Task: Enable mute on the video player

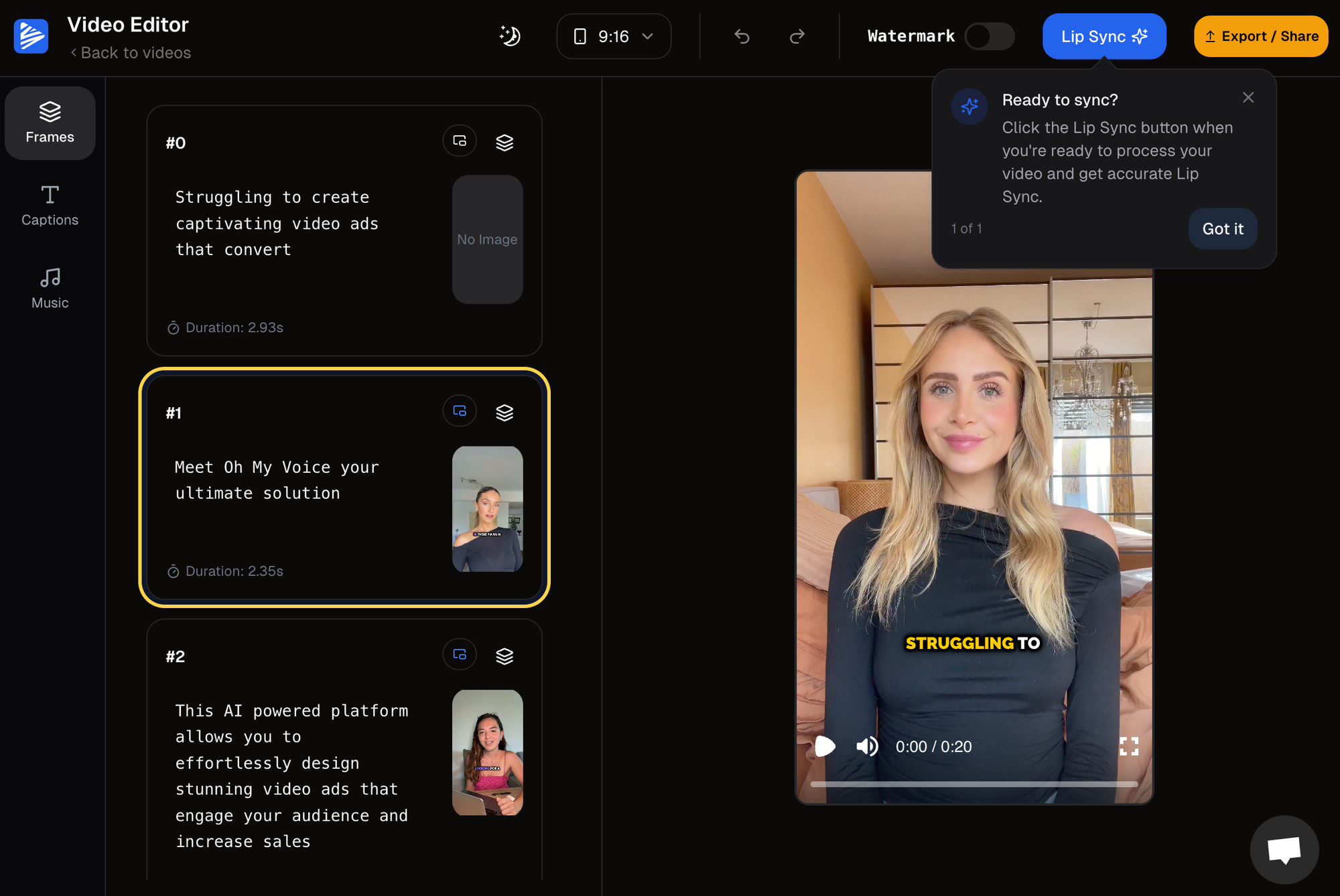Action: (x=866, y=747)
